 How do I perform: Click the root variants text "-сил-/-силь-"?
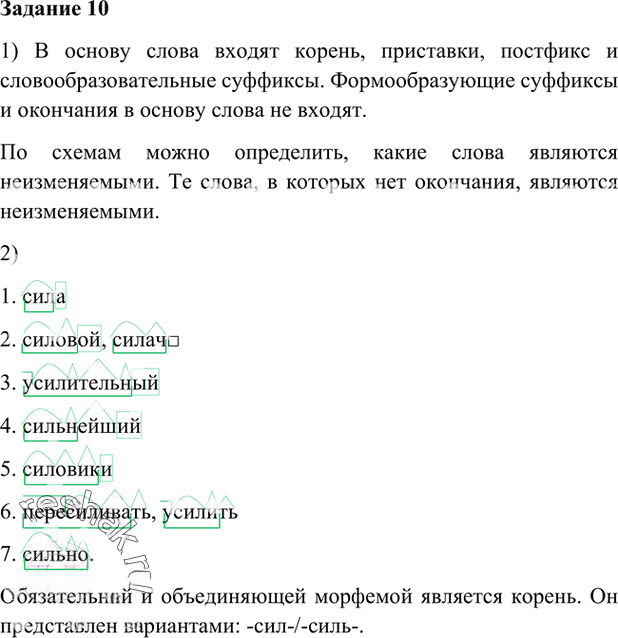click(304, 627)
